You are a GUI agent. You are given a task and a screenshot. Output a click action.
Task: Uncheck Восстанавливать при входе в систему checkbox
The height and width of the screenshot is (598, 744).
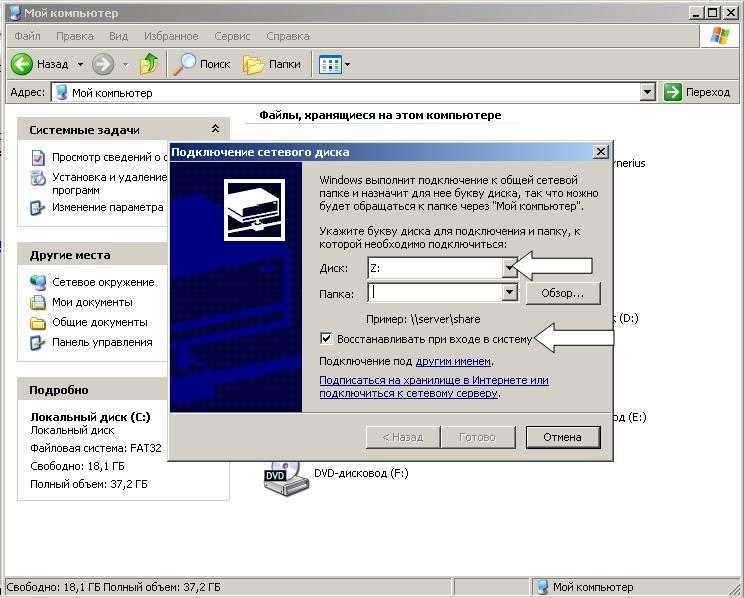click(326, 338)
